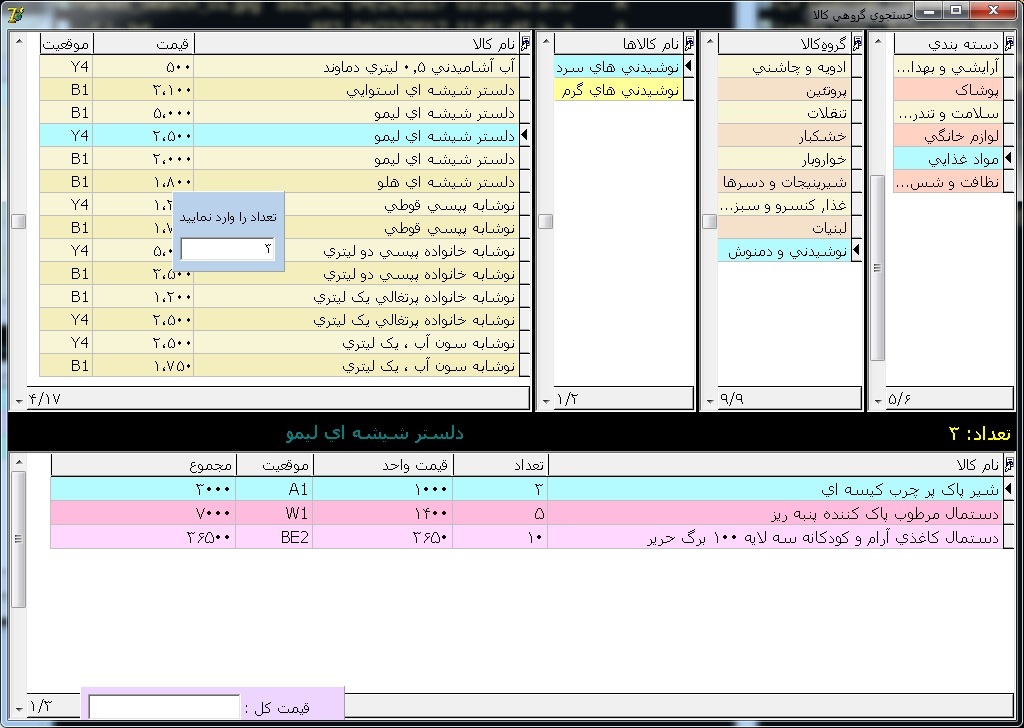
Task: Click the grid icon beside نام کالاها header
Action: tap(688, 44)
